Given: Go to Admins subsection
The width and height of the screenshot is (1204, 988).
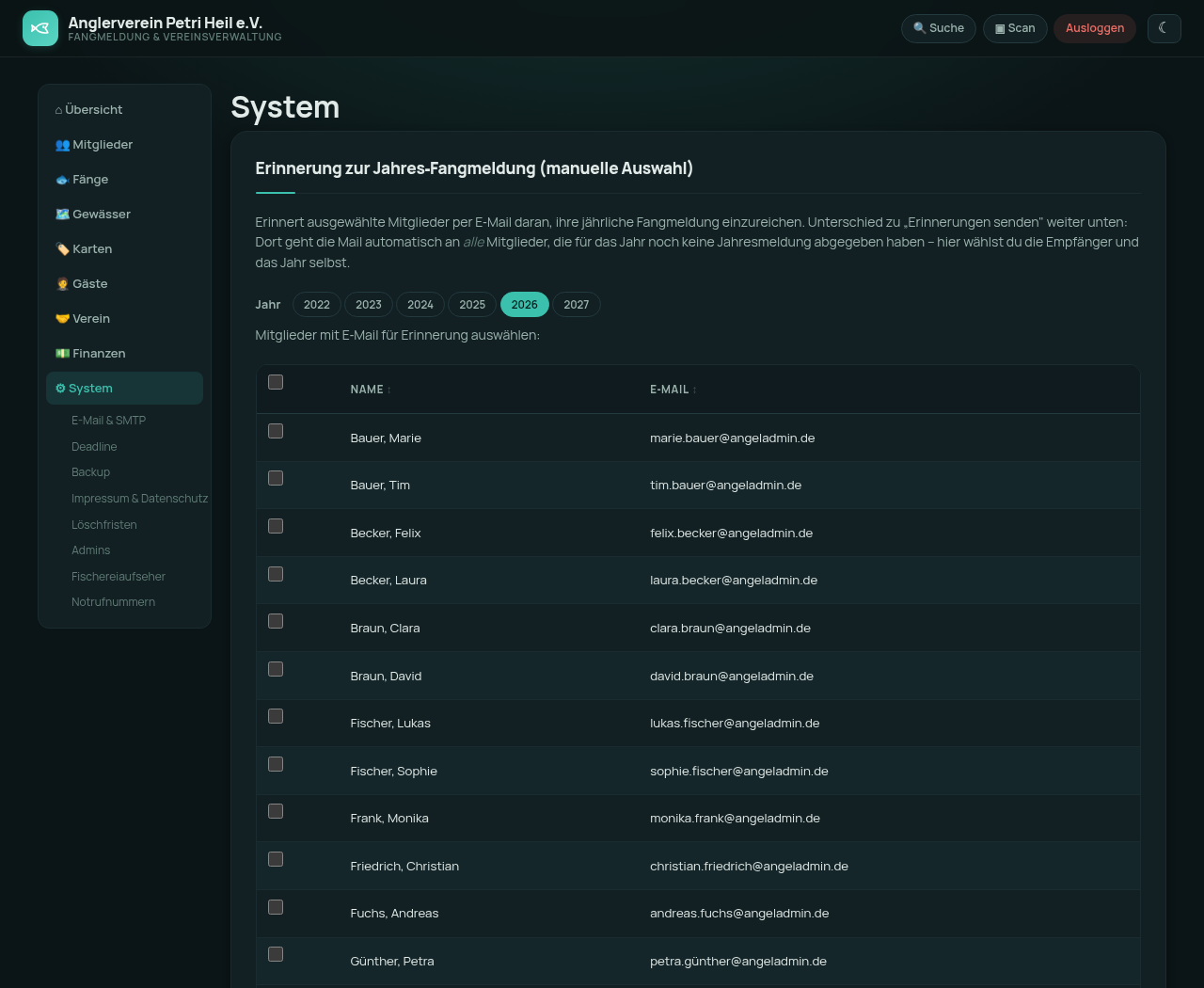Looking at the screenshot, I should click(90, 550).
